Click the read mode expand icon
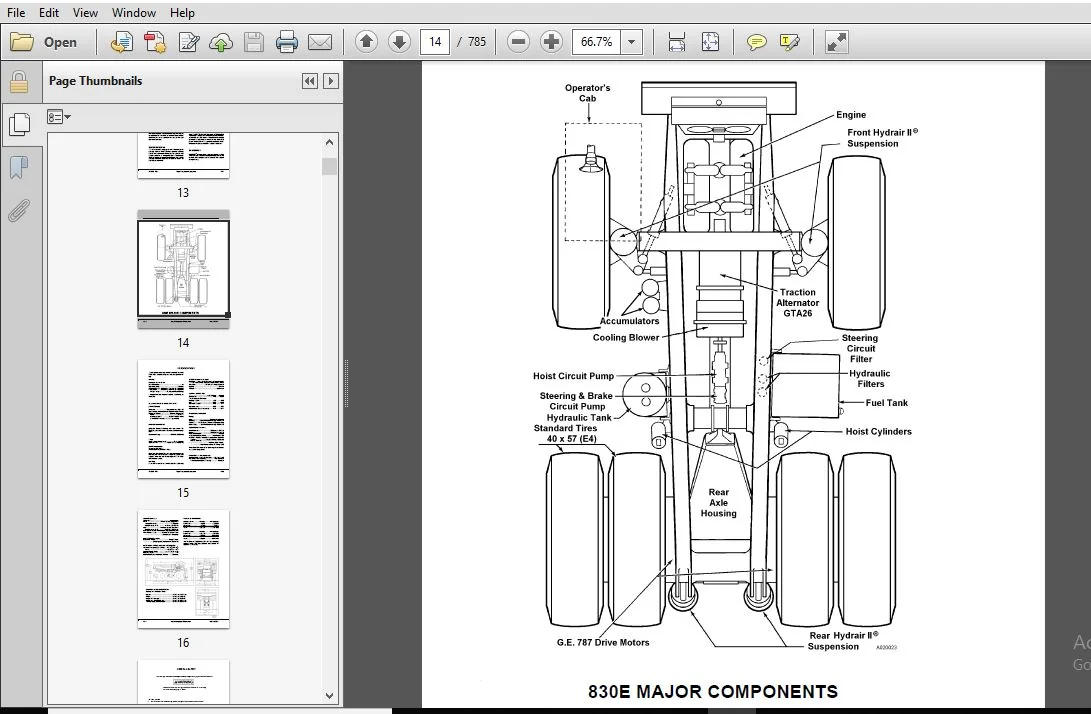1091x714 pixels. point(836,42)
